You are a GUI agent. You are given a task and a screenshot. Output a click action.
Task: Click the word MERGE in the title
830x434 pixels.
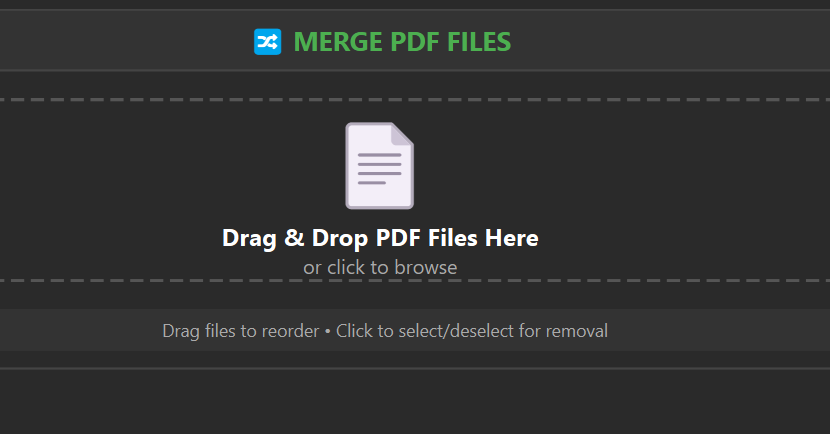[x=338, y=42]
